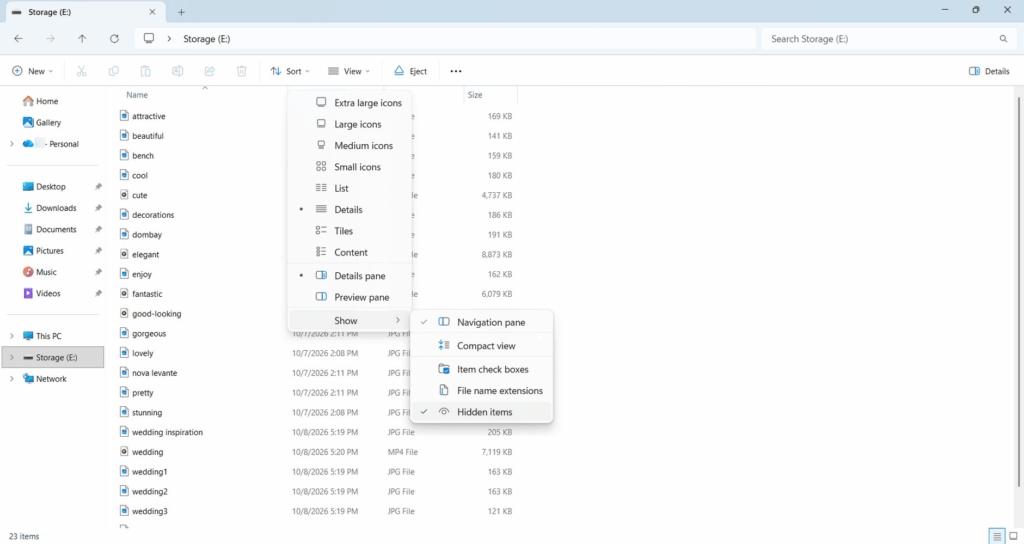Open the Desktop quick access folder

(44, 187)
